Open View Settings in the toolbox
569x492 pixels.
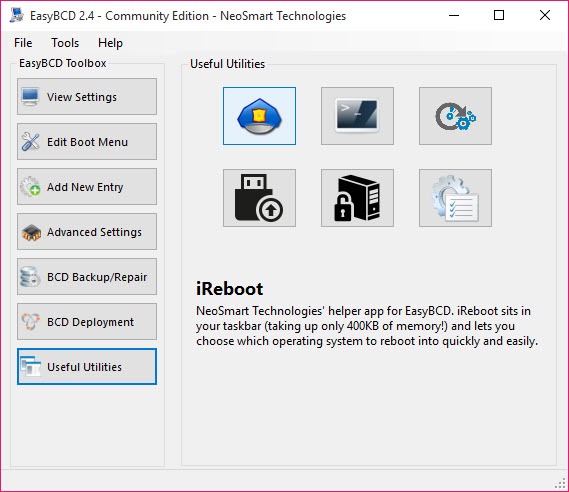pos(87,97)
